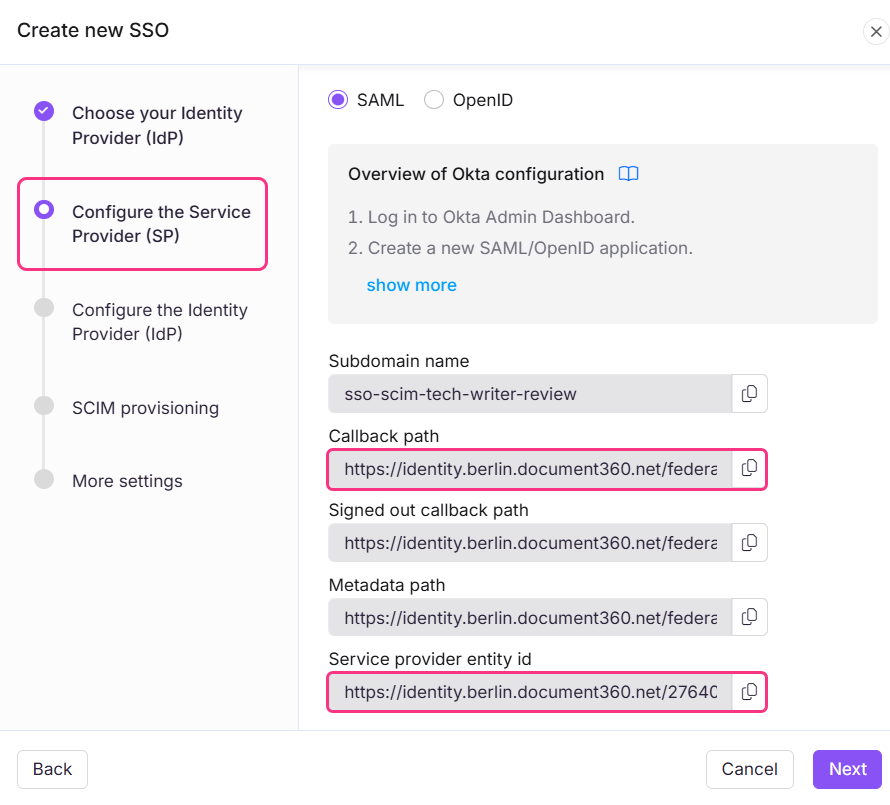
Task: Open the SCIM provisioning step
Action: click(x=145, y=408)
